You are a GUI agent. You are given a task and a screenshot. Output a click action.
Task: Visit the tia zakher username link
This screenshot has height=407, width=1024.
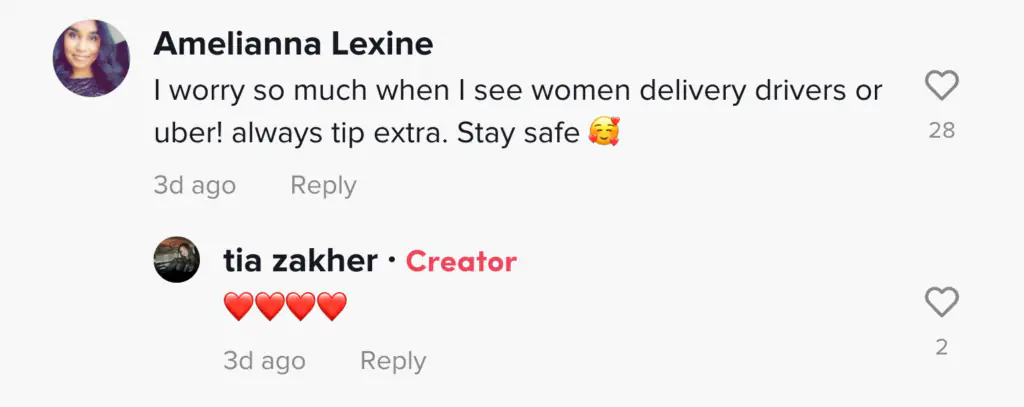coord(300,261)
